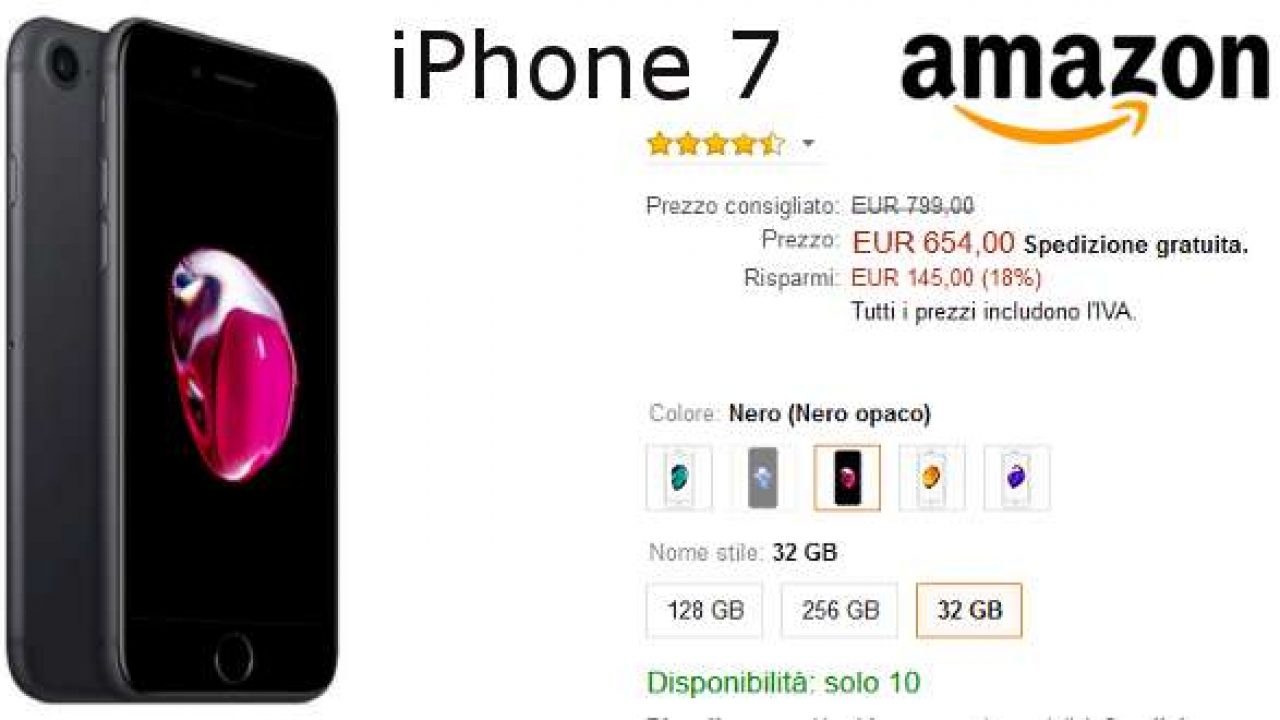Pick the purple wallpaper iPhone color swatch

[1017, 478]
